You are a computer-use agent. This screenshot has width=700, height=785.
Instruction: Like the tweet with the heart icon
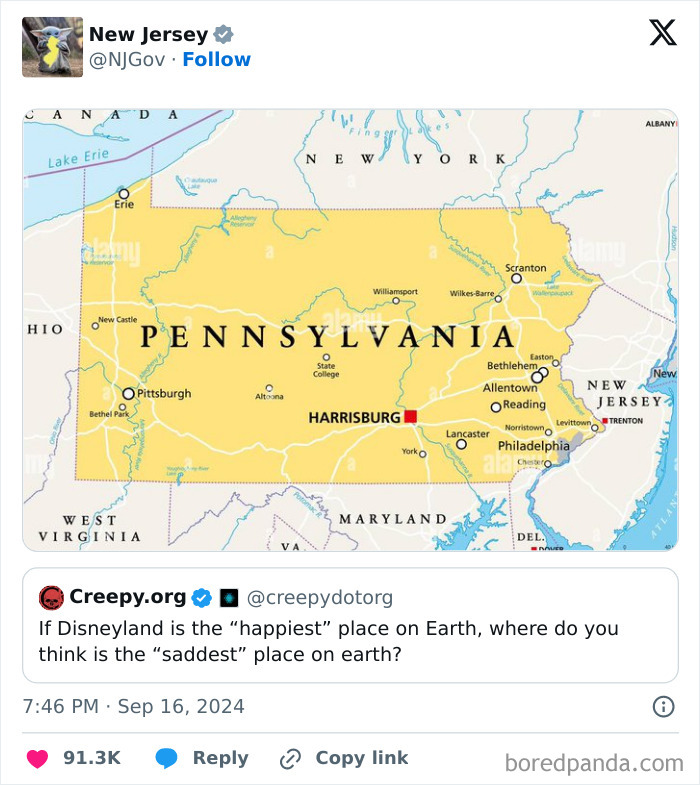(38, 758)
